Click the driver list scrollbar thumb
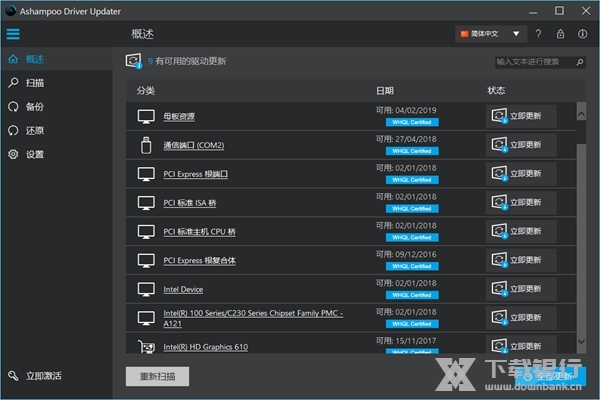 point(581,240)
